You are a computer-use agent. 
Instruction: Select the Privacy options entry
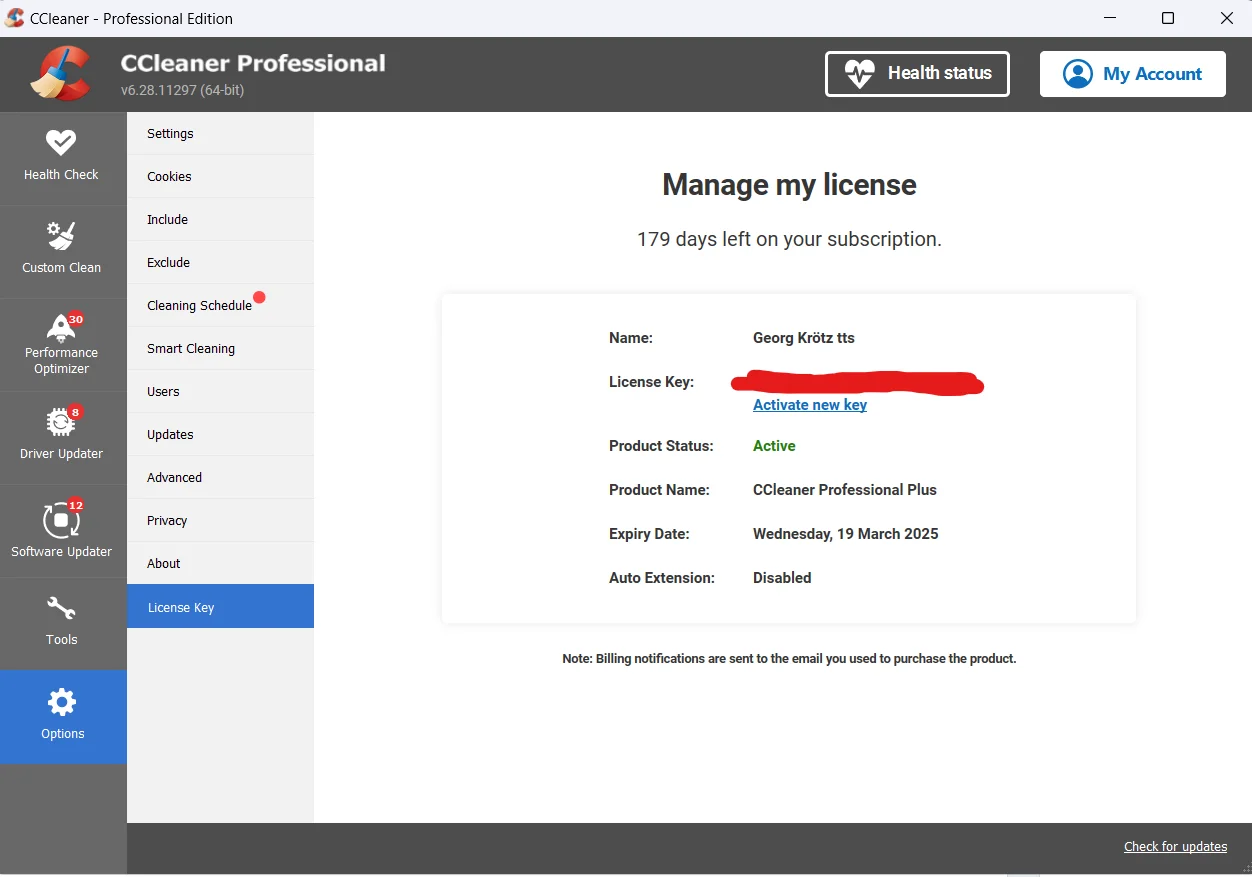coord(220,520)
